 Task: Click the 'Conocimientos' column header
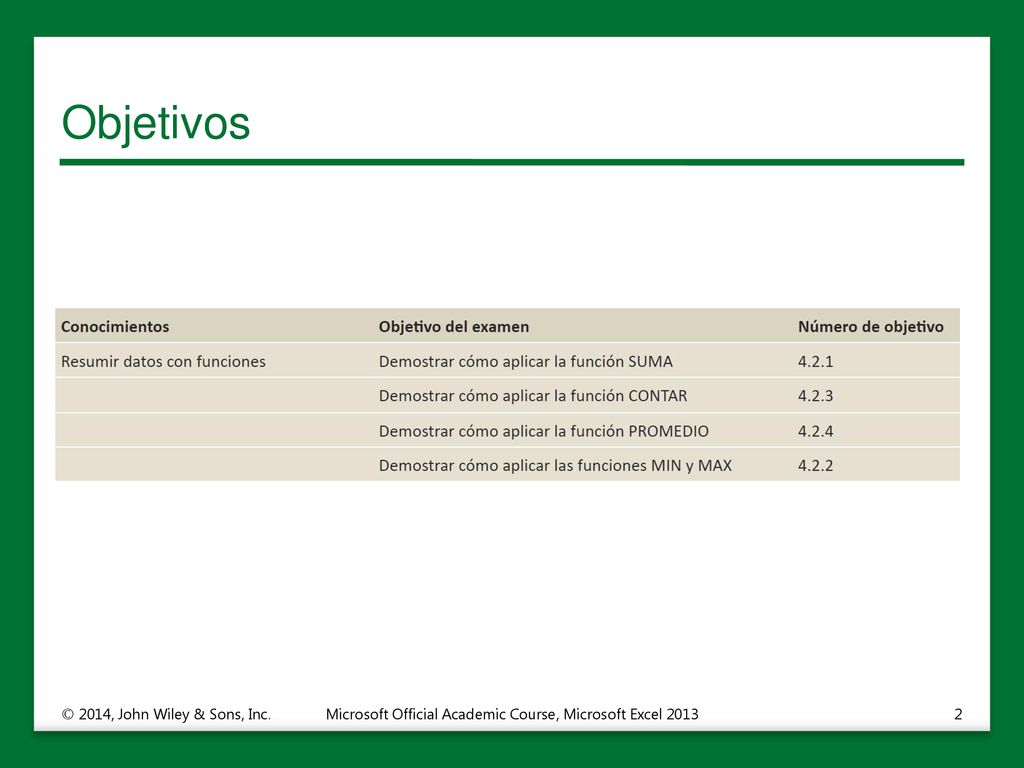(x=115, y=327)
